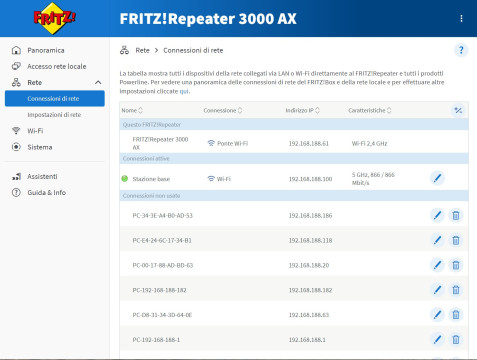Edit the Stazione base entry
This screenshot has width=477, height=360.
437,178
